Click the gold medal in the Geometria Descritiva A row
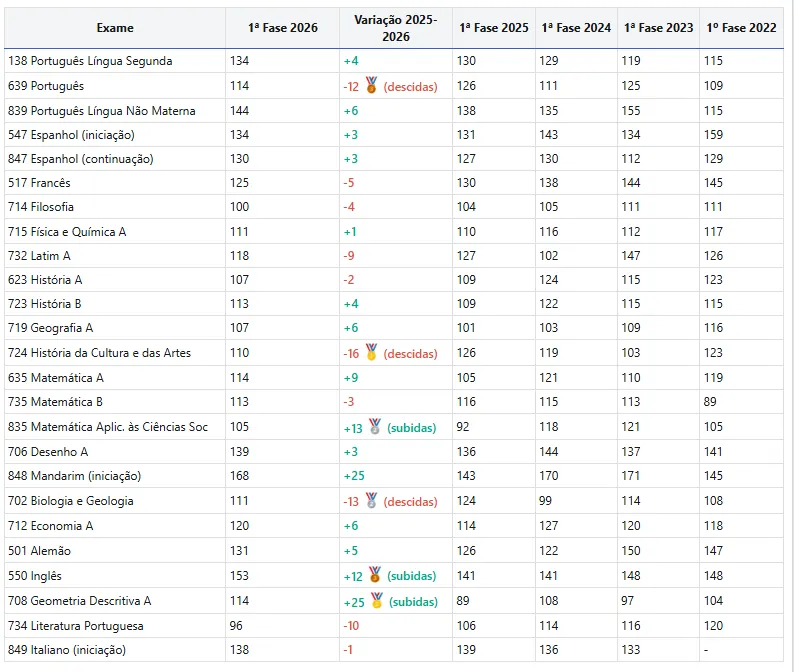This screenshot has height=672, width=794. (376, 600)
